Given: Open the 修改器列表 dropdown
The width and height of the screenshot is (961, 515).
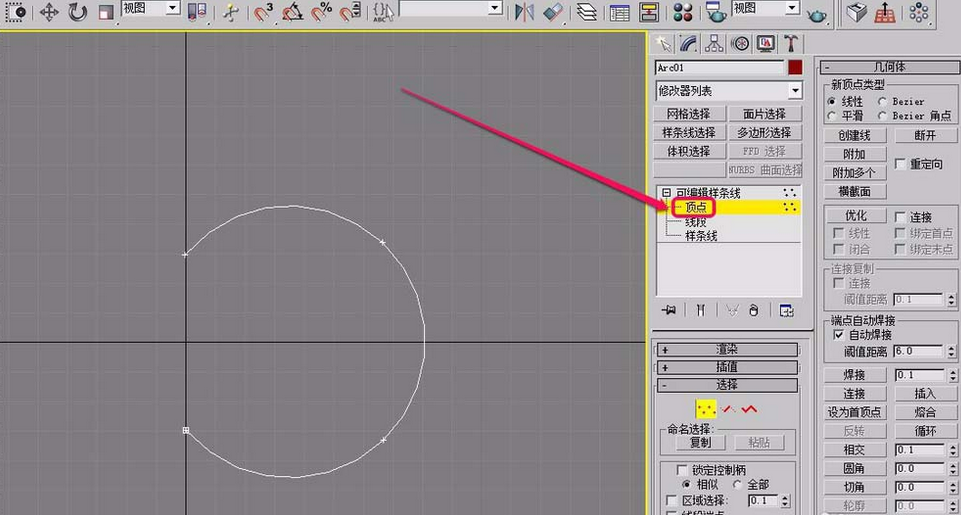Looking at the screenshot, I should pyautogui.click(x=729, y=91).
